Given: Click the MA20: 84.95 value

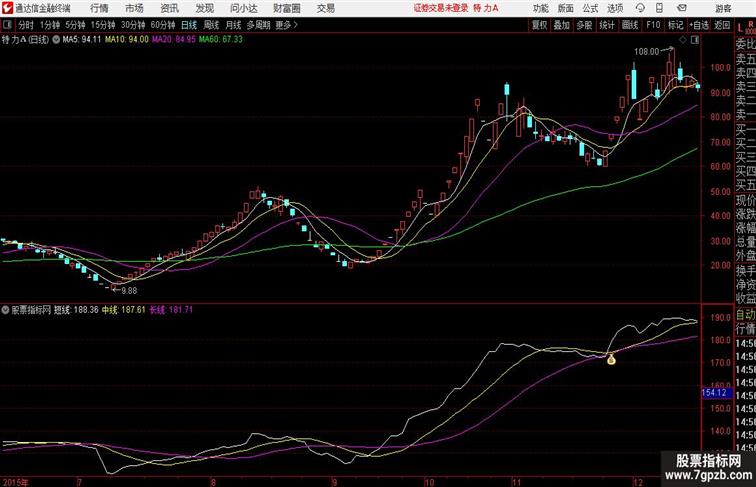Looking at the screenshot, I should click(x=174, y=40).
